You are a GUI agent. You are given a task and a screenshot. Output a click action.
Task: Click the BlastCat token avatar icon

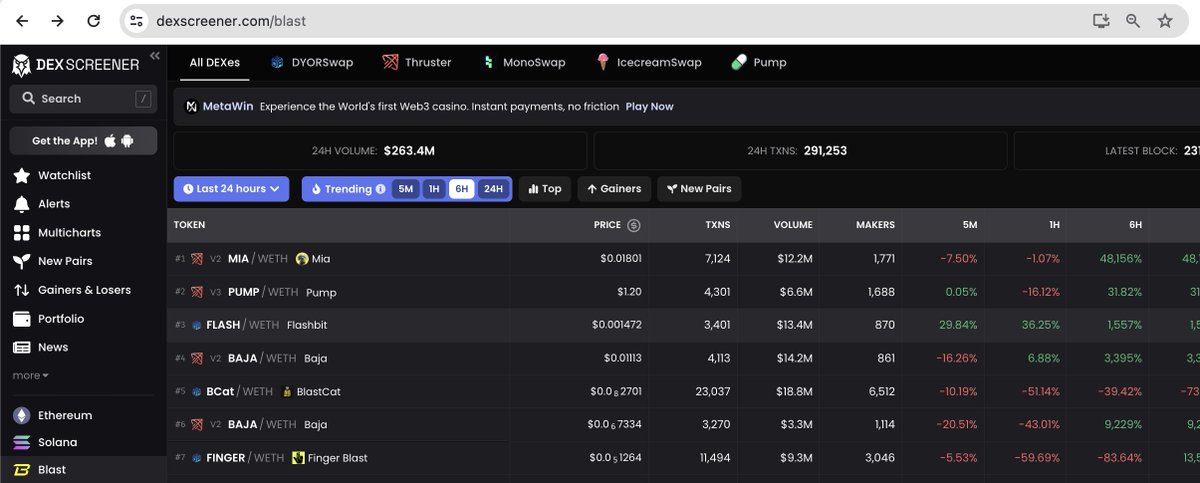(287, 391)
